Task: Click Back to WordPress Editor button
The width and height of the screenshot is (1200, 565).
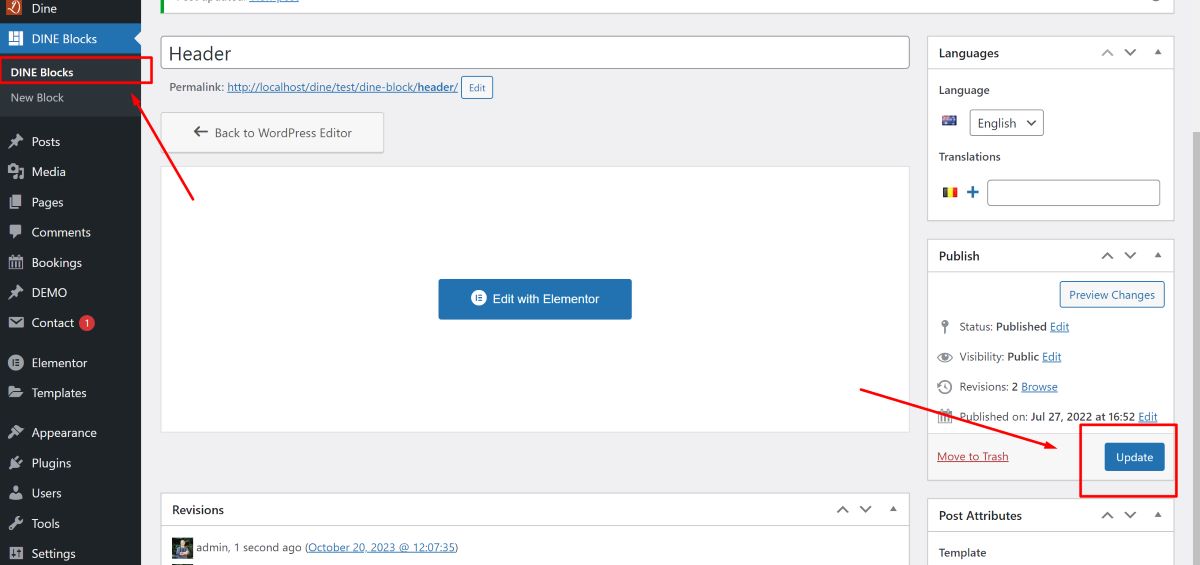Action: point(272,132)
